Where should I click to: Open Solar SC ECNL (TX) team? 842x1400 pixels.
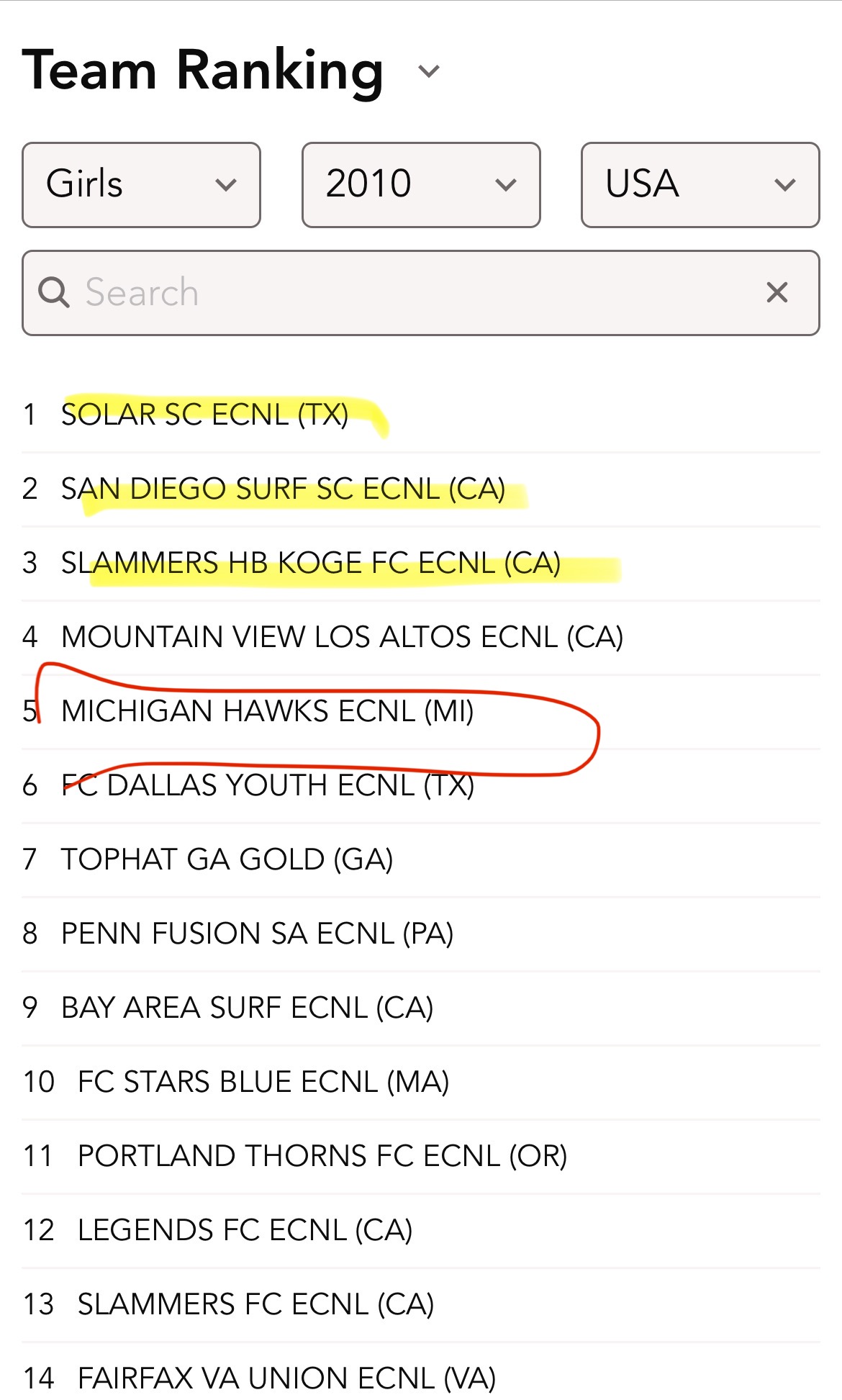pyautogui.click(x=205, y=415)
